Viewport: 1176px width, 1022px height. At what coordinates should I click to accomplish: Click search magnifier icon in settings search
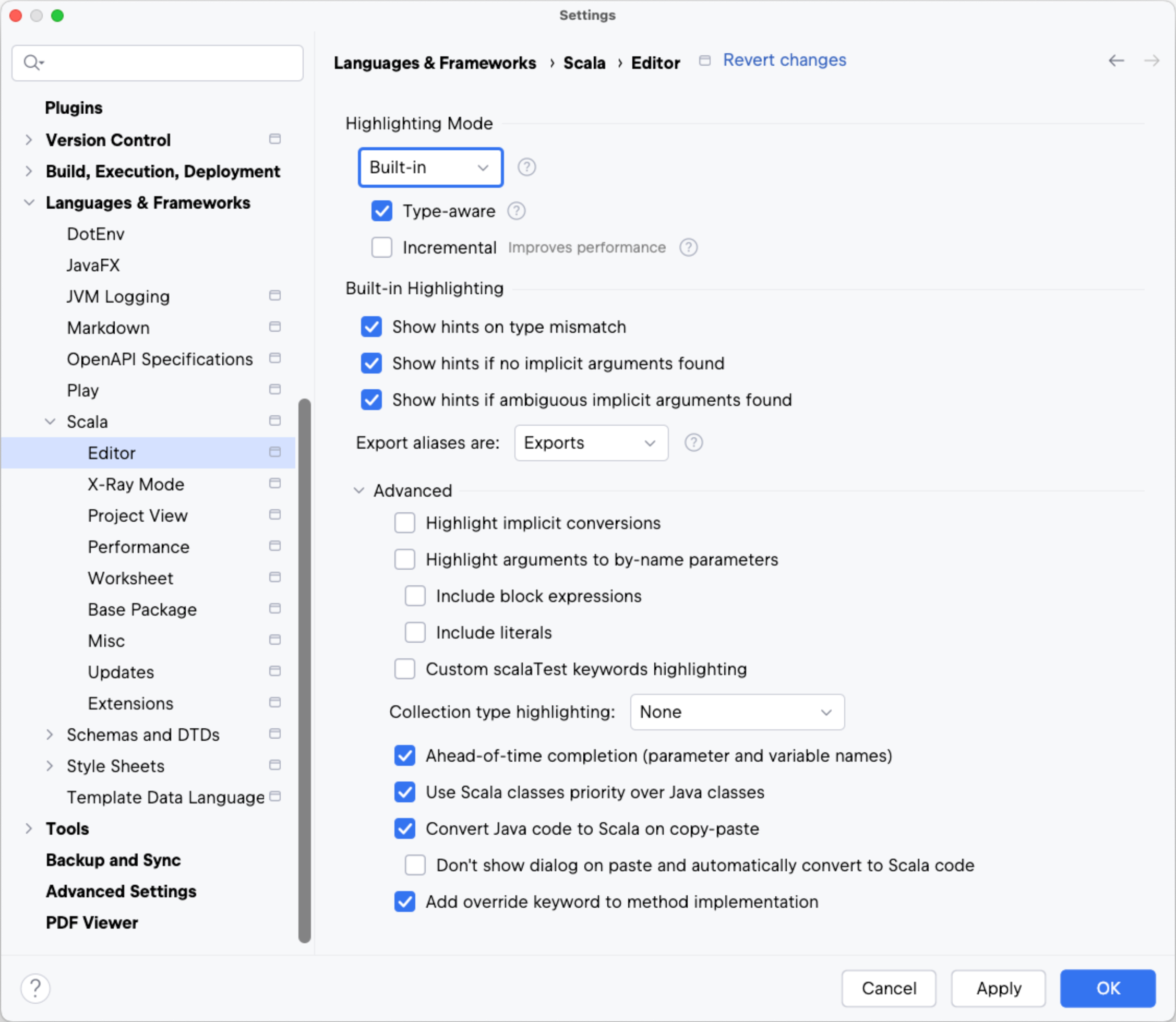[32, 62]
